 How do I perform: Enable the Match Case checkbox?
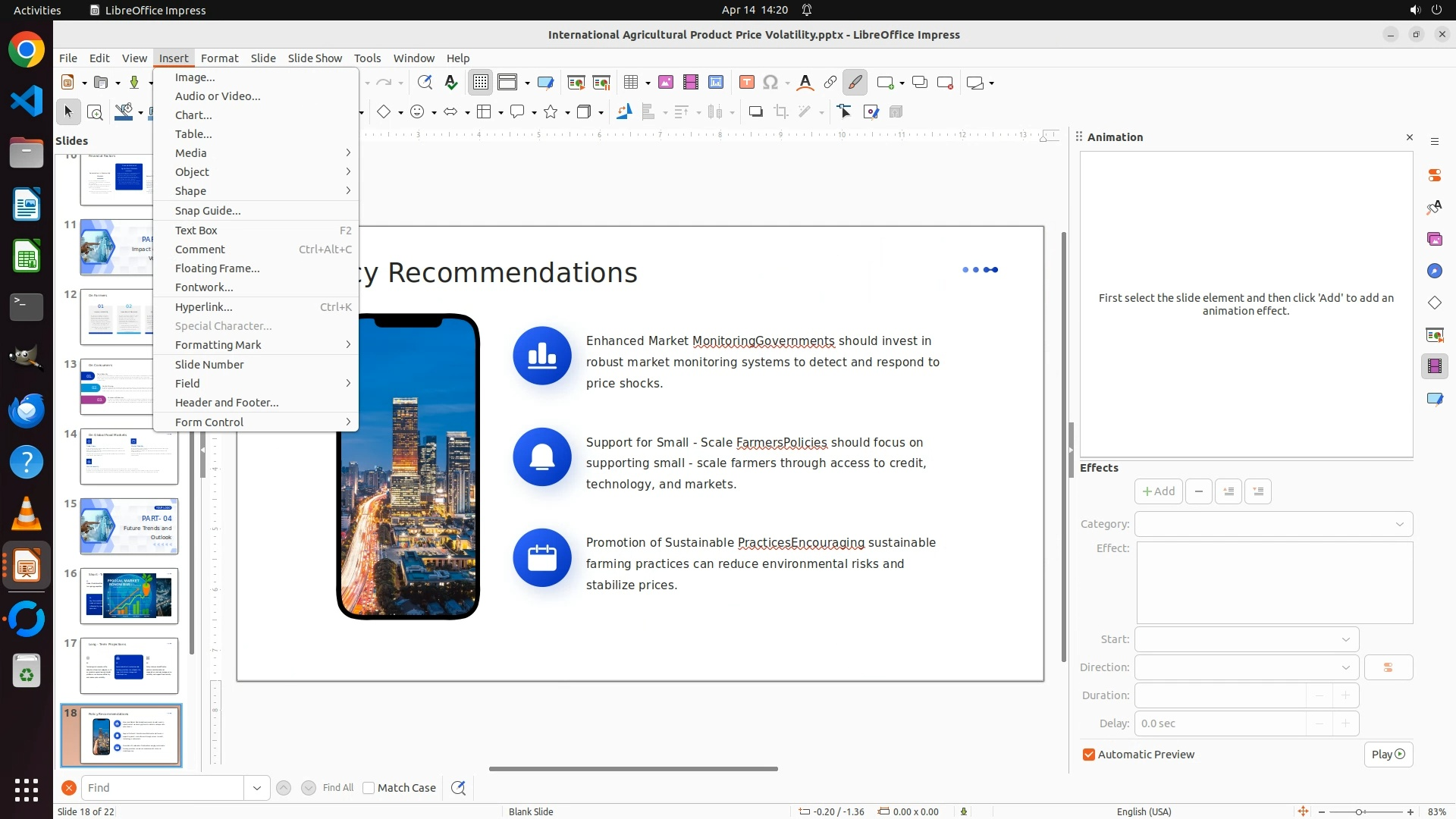(x=369, y=788)
